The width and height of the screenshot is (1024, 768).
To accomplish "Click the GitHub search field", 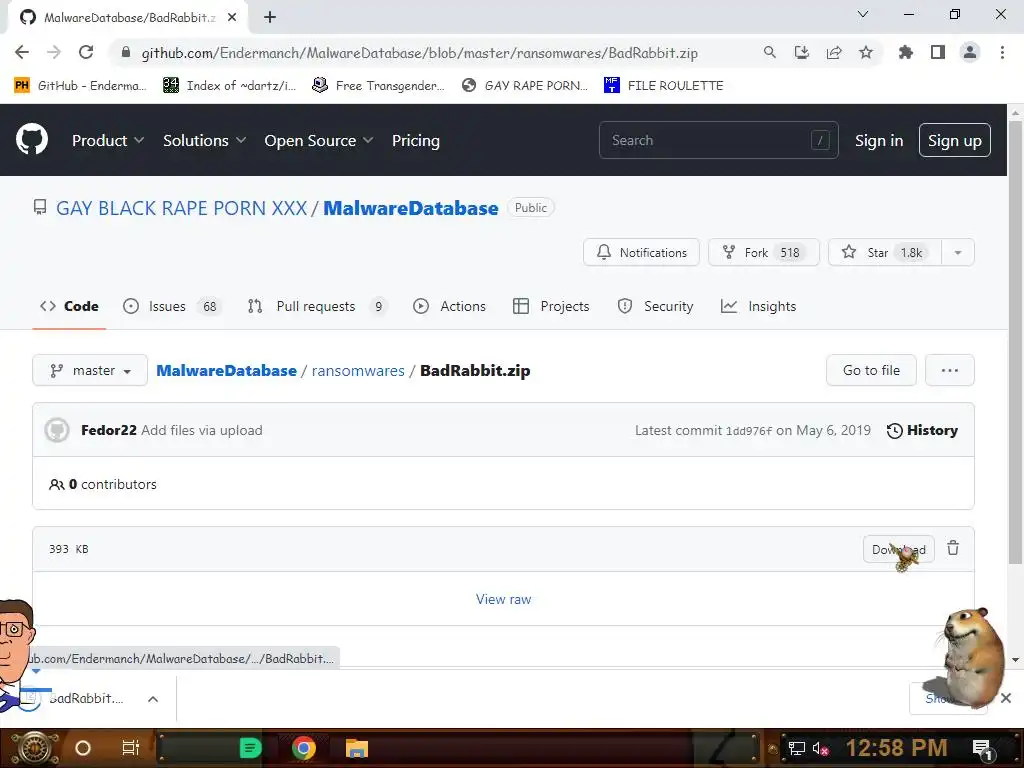I will [718, 140].
